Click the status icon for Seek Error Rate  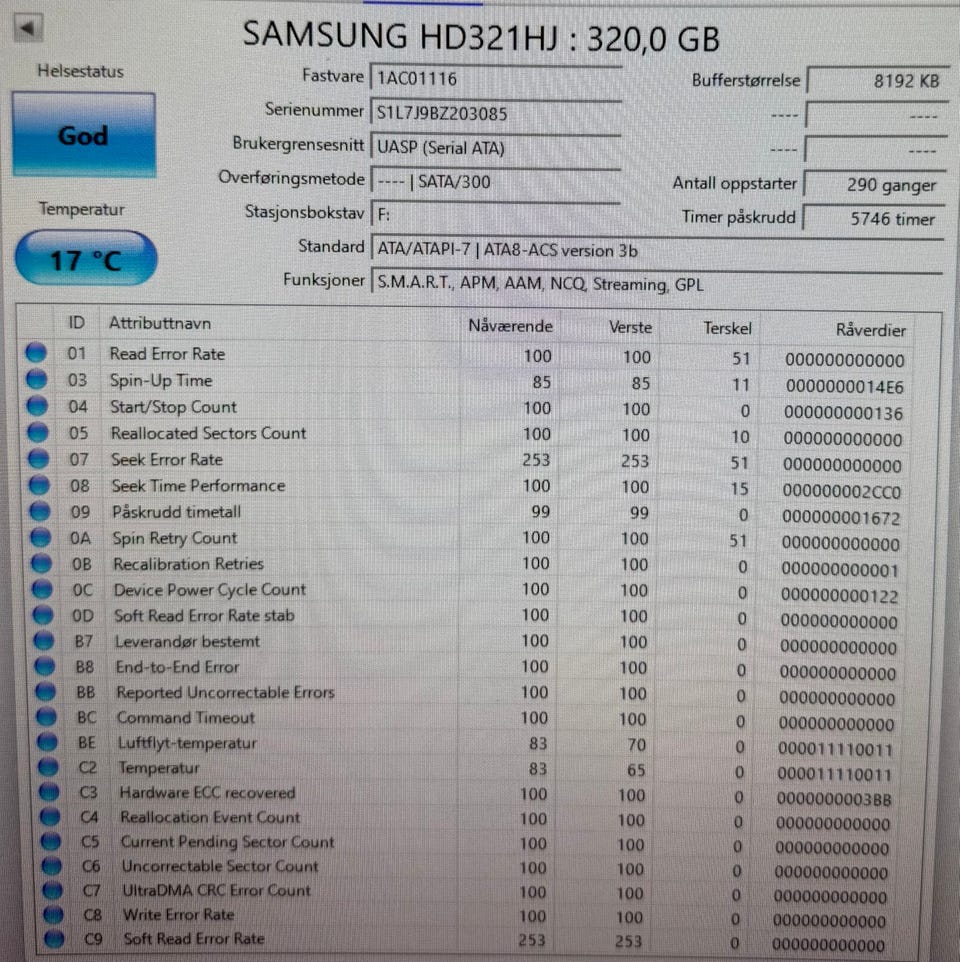39,459
